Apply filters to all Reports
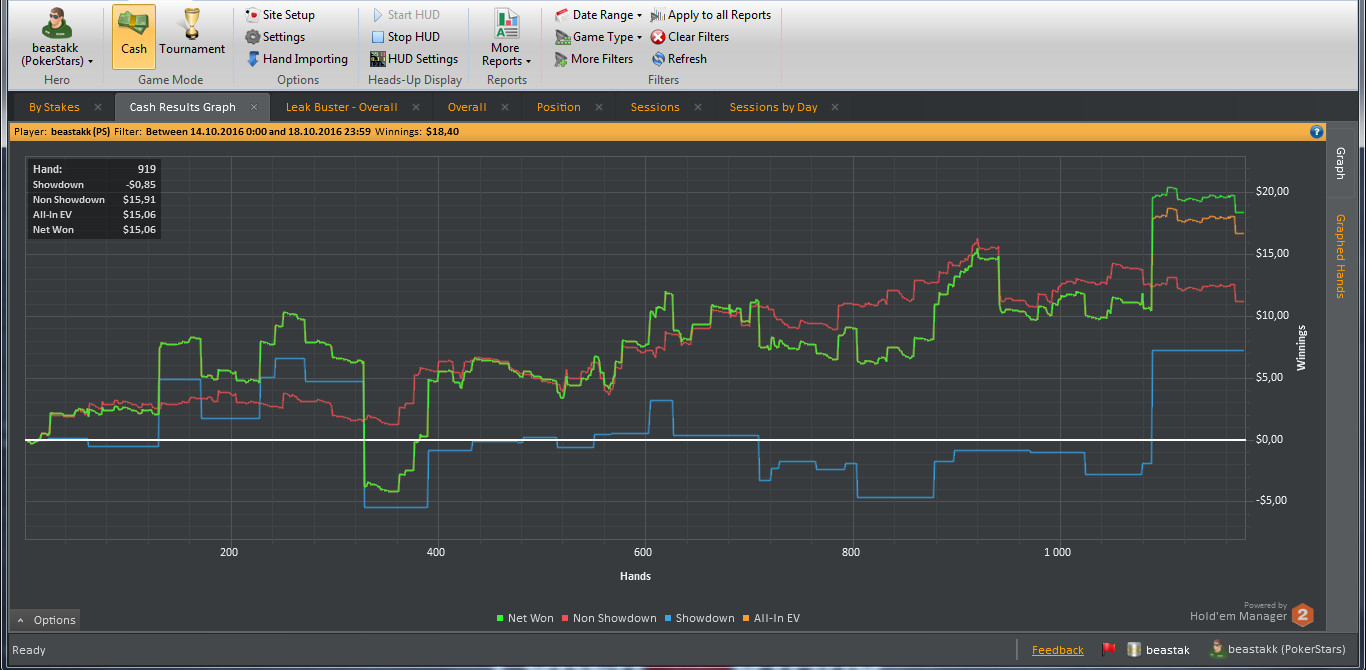The image size is (1366, 670). click(711, 15)
